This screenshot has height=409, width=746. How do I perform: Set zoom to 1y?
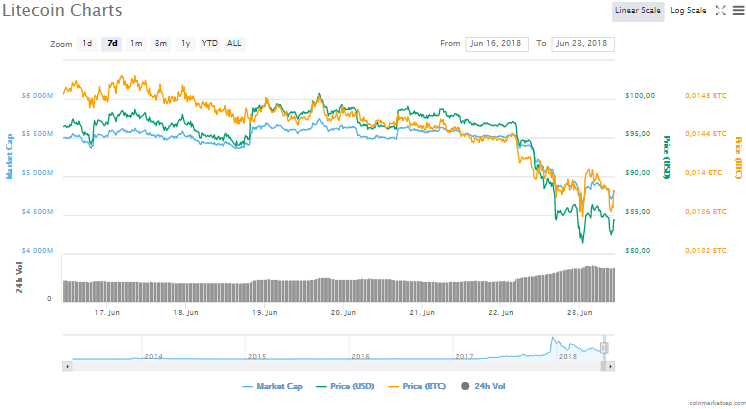point(186,44)
